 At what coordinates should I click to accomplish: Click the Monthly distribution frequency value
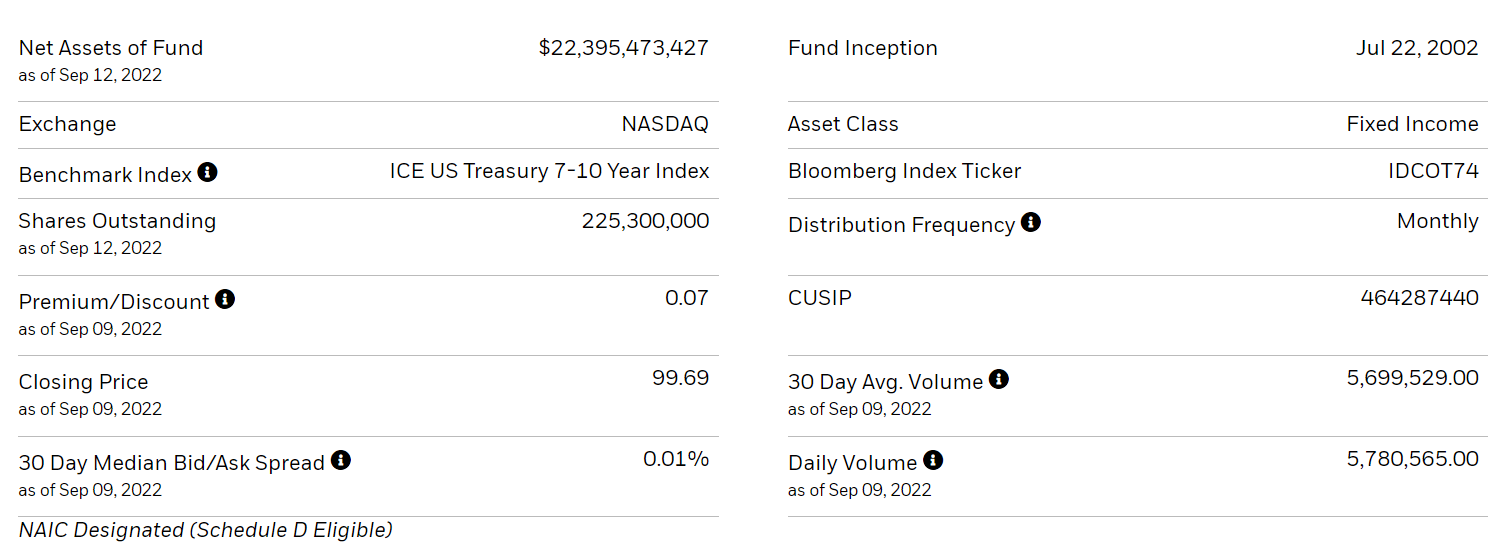point(1437,221)
